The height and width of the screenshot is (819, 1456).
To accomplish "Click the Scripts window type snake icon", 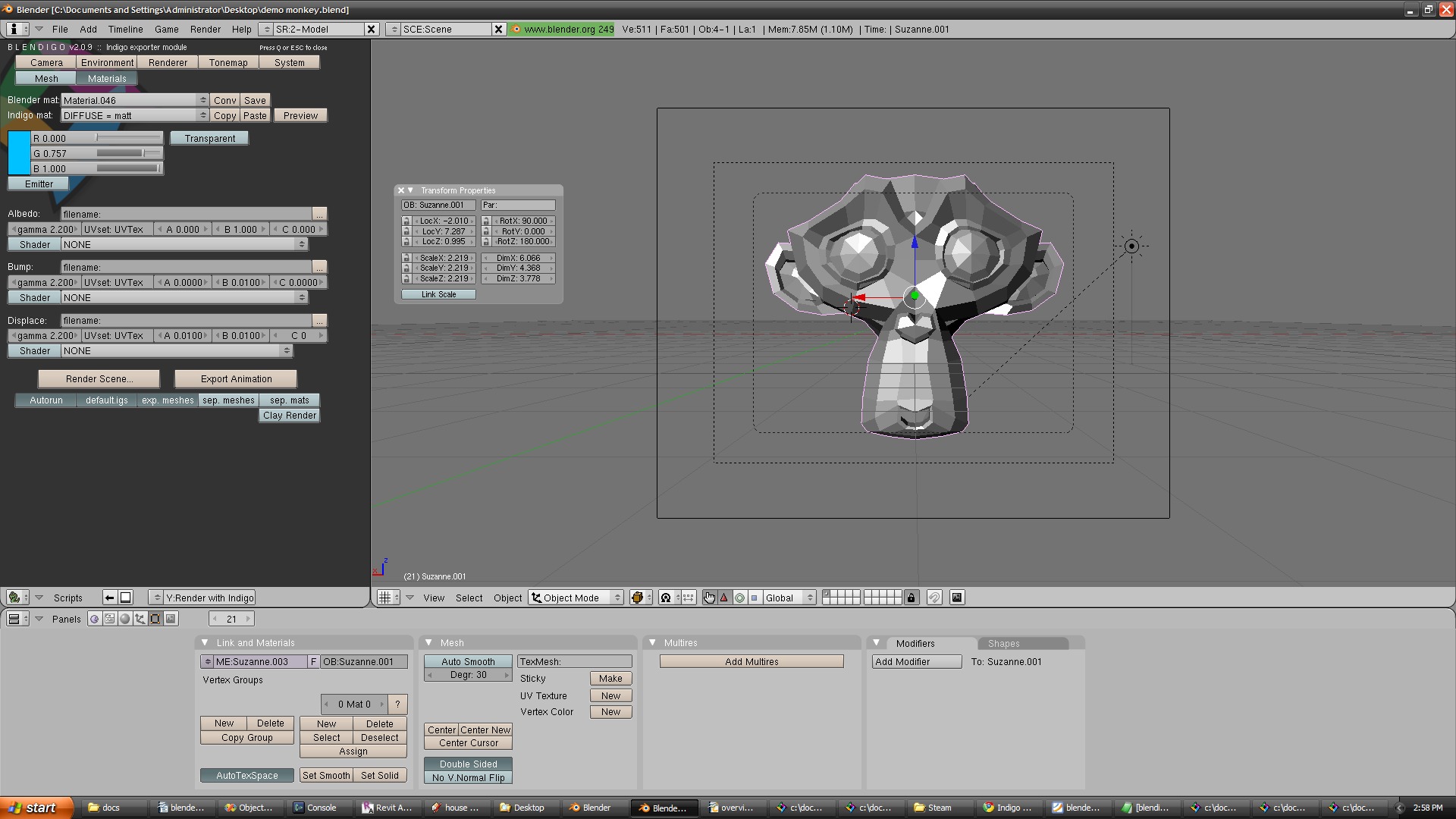I will [x=17, y=598].
